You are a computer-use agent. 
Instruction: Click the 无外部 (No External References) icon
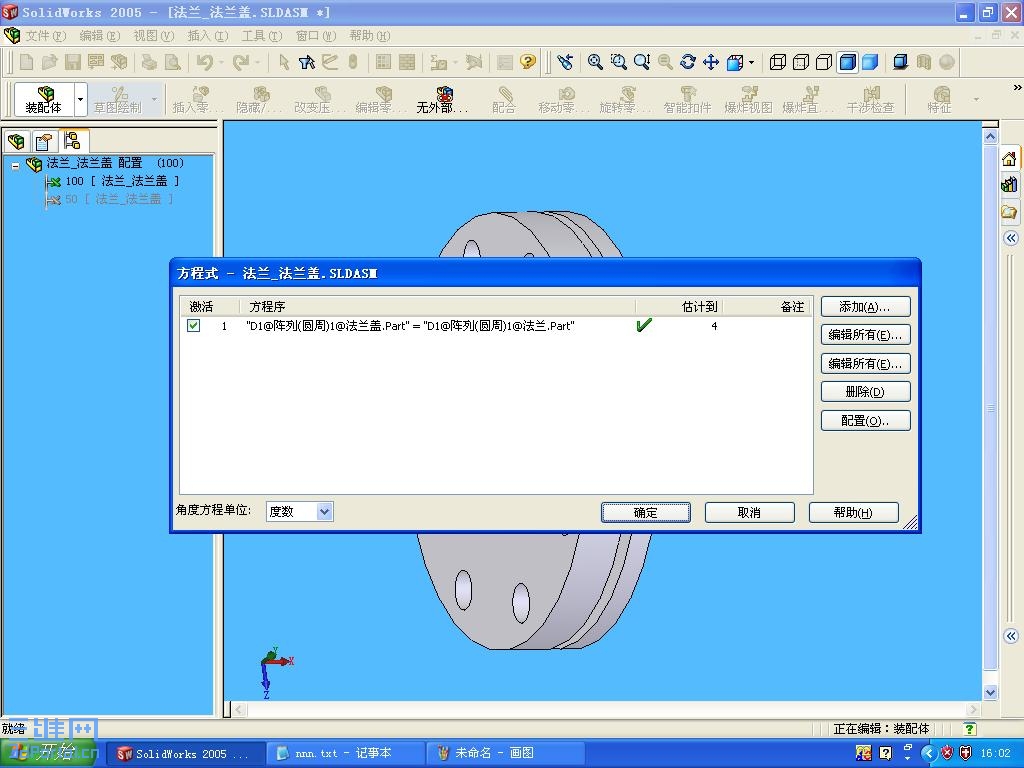click(x=443, y=99)
